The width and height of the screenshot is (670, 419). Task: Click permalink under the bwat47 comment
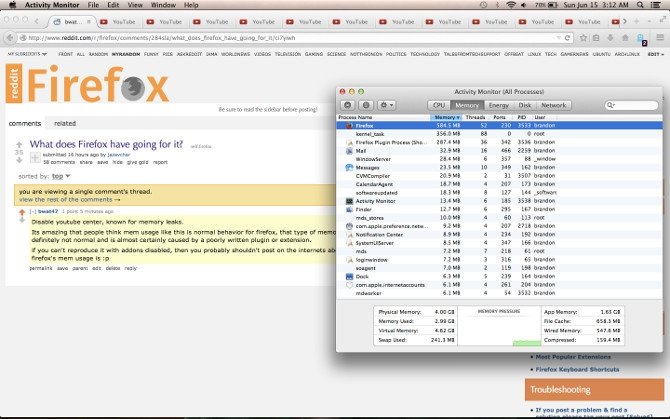click(x=41, y=268)
